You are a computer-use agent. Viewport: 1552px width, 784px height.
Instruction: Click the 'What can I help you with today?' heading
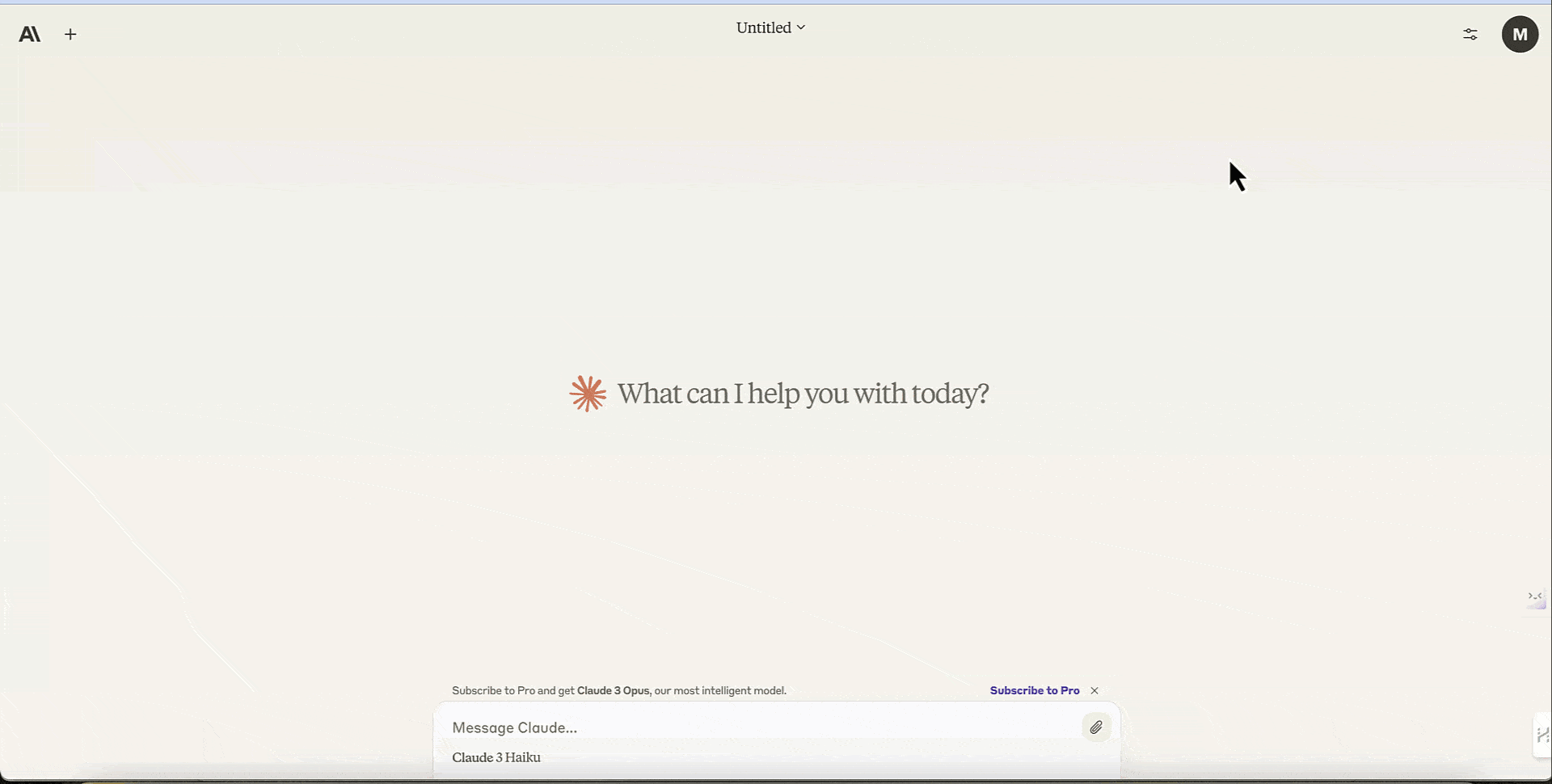[803, 394]
